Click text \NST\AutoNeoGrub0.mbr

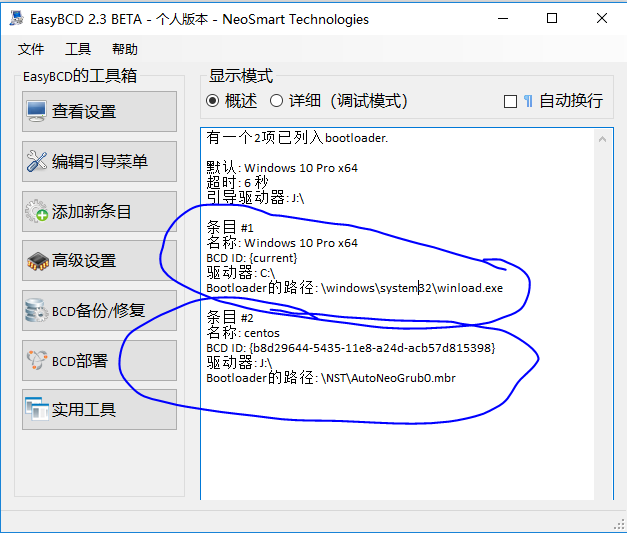point(388,378)
